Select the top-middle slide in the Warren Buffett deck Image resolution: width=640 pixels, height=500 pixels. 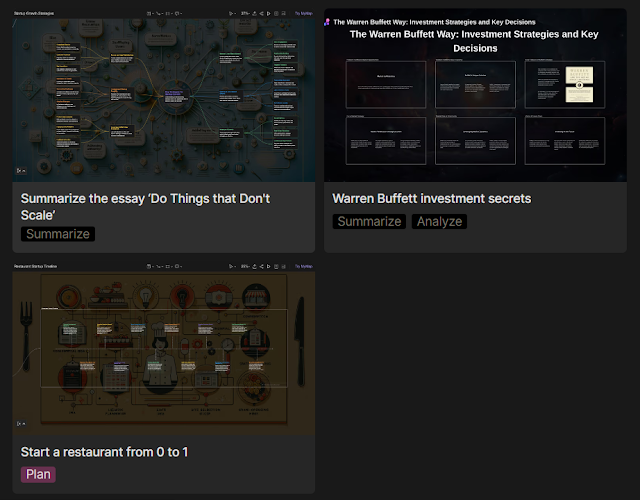click(x=475, y=84)
